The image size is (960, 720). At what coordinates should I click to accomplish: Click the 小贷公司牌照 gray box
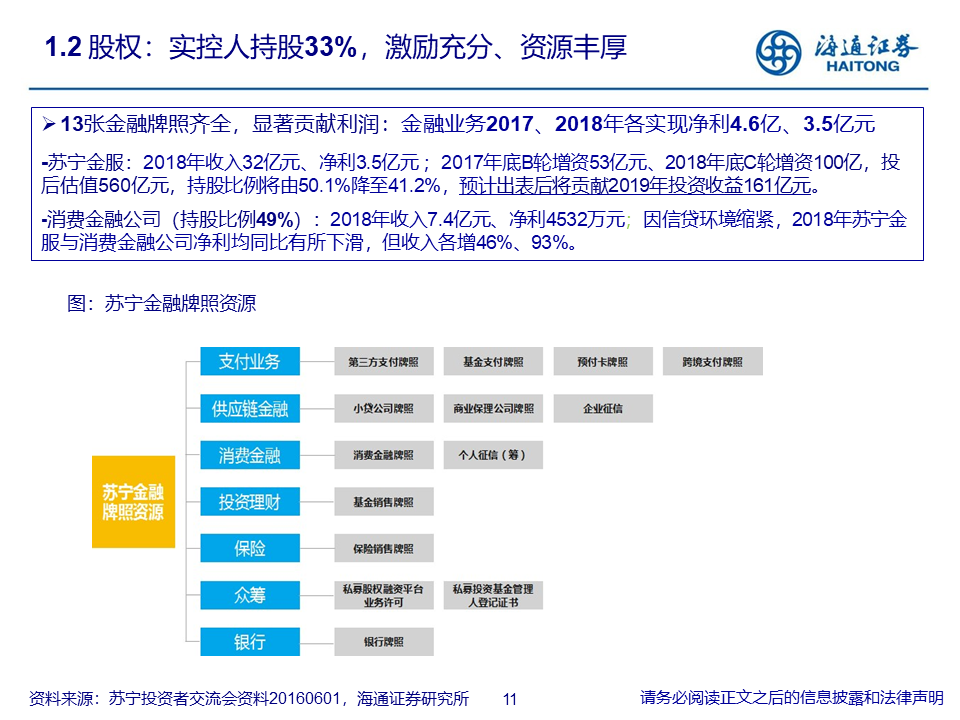coord(384,408)
